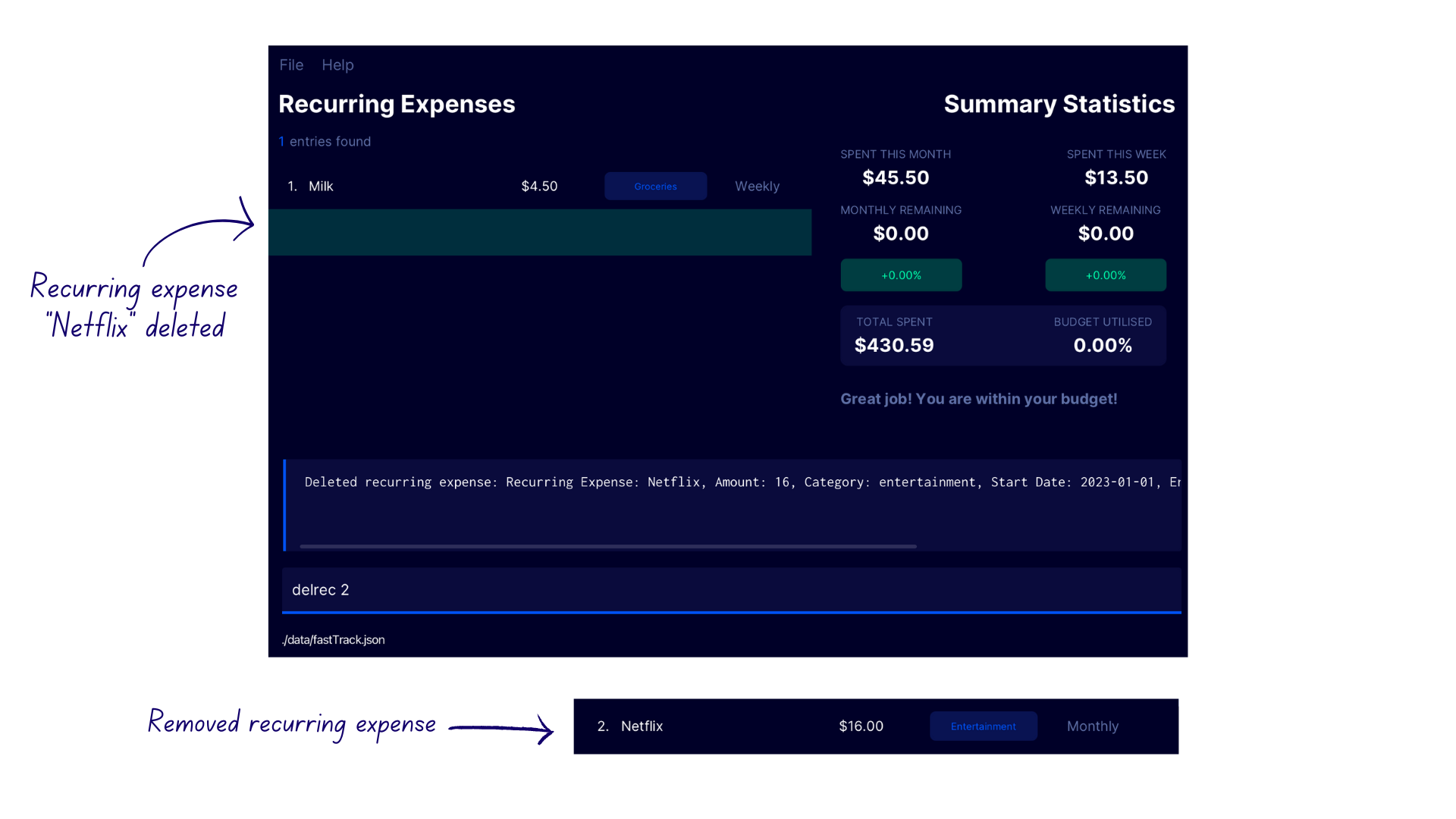Click the ./data/fastTrack.json status bar path
The height and width of the screenshot is (819, 1456).
point(334,640)
